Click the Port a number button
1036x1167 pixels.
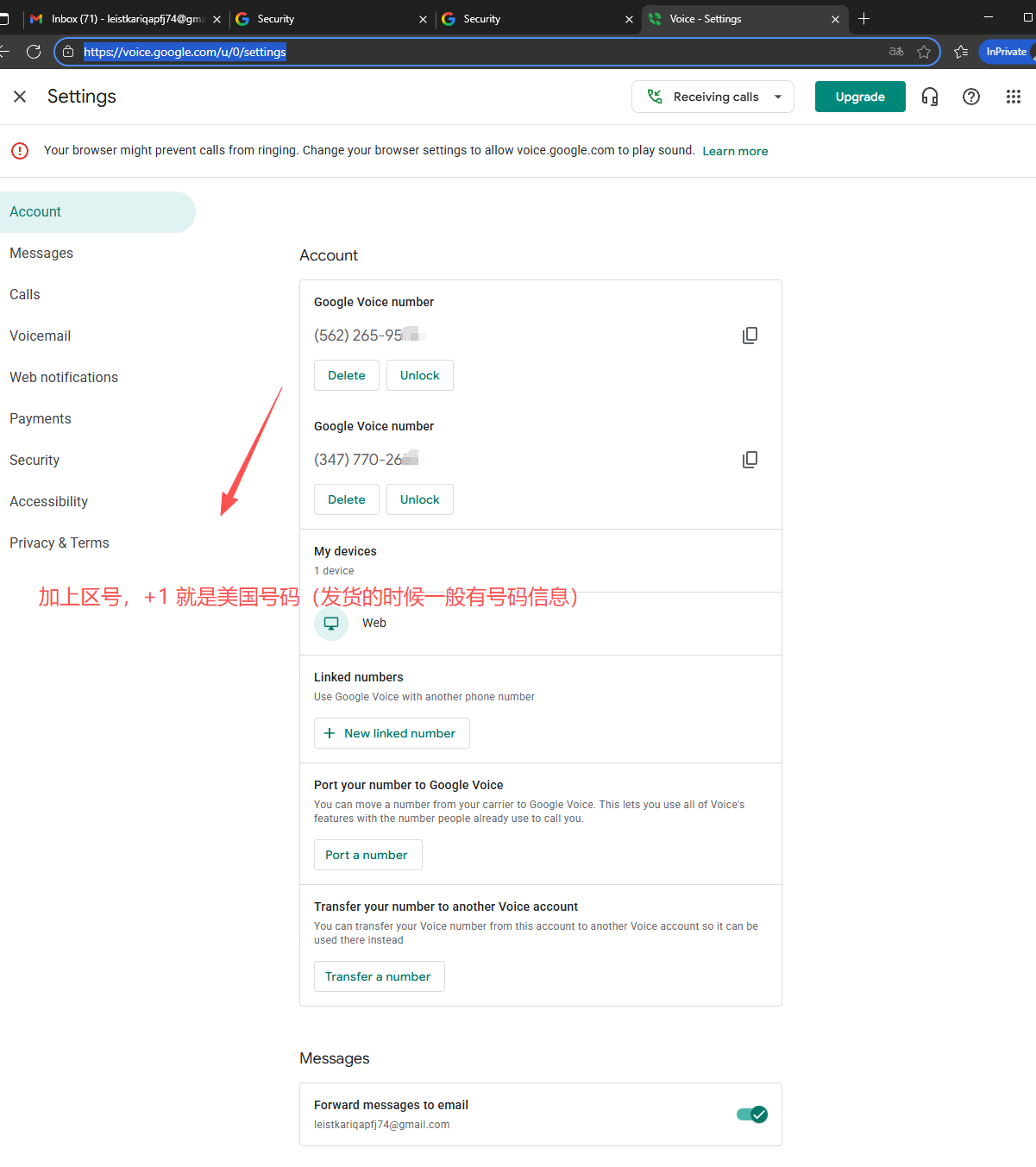coord(367,855)
